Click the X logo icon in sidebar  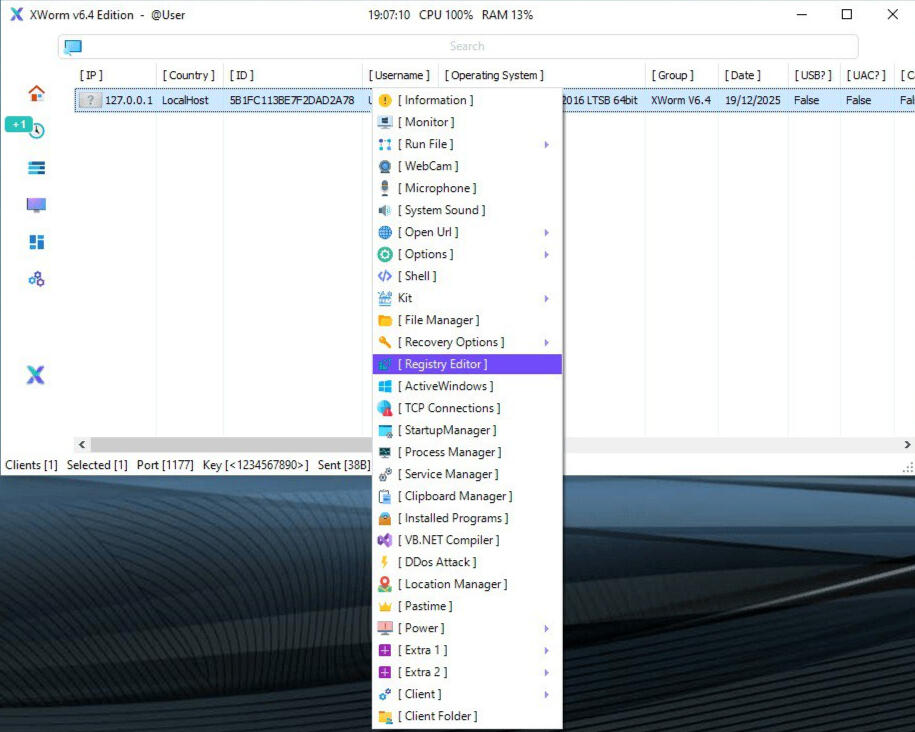point(36,375)
